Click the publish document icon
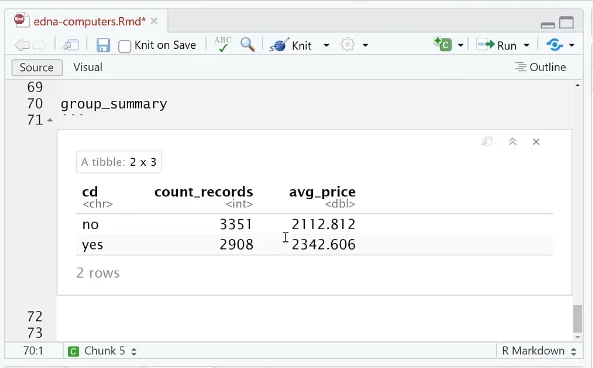 (554, 45)
